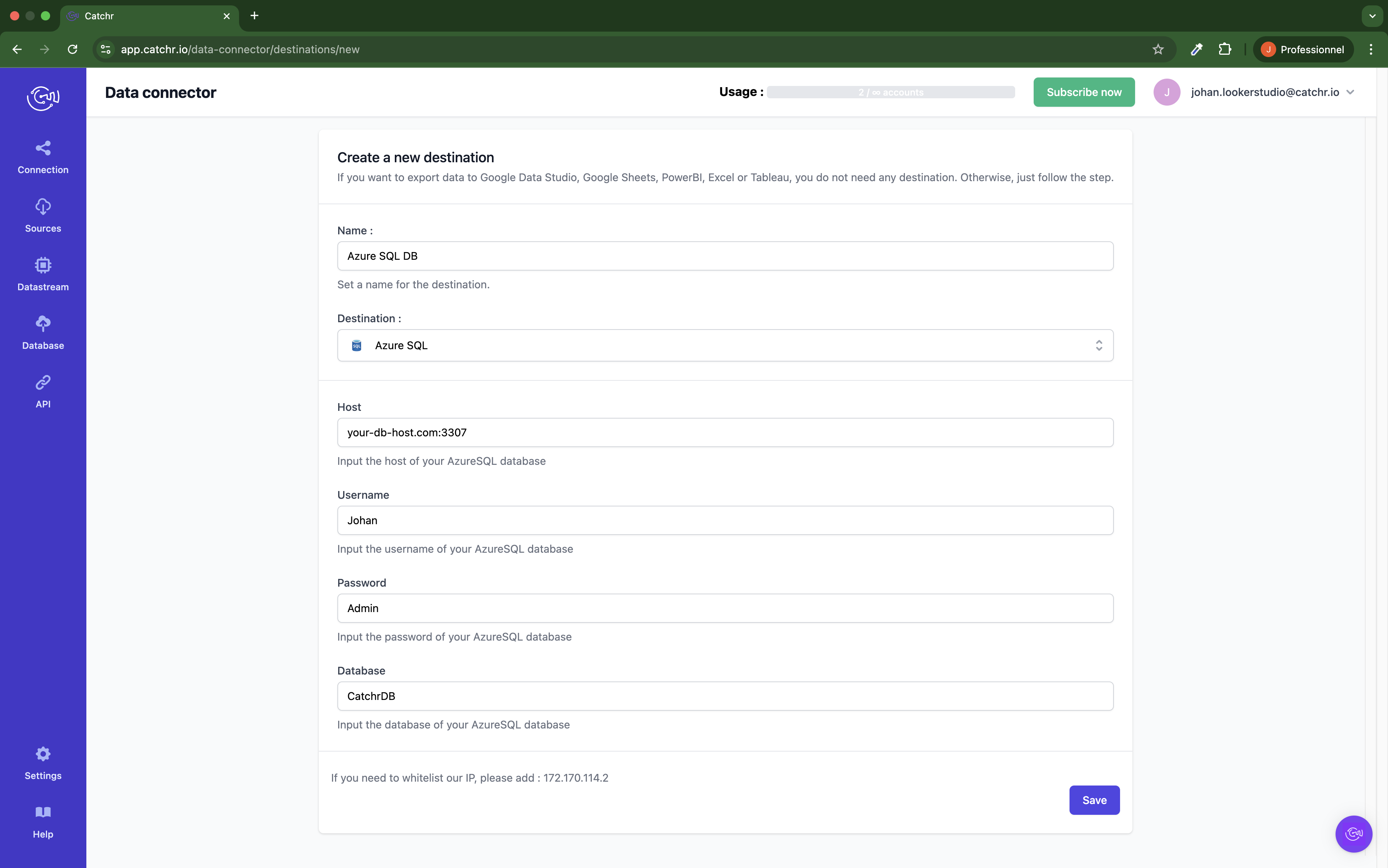Click the 'Input the password of your AzureSQL database' hint
Viewport: 1388px width, 868px height.
click(x=454, y=637)
